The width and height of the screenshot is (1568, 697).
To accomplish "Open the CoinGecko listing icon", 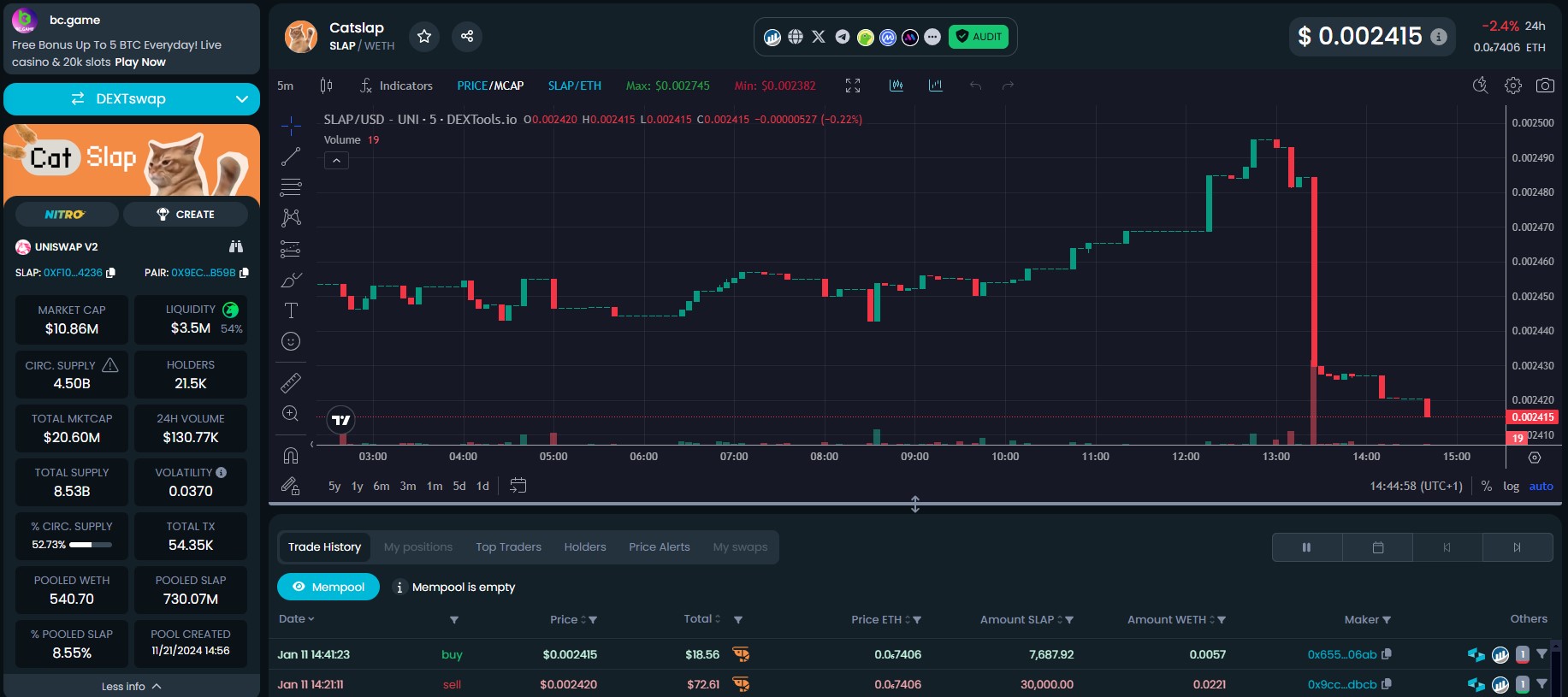I will pyautogui.click(x=866, y=37).
